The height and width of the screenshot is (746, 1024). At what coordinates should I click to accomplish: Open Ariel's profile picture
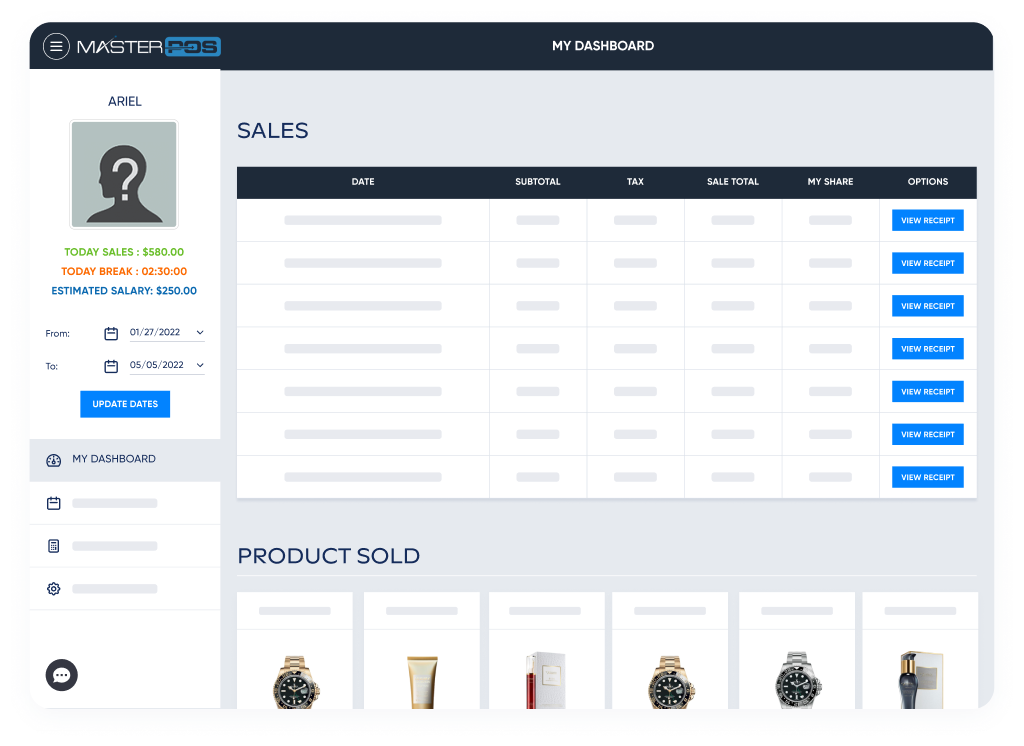(124, 174)
